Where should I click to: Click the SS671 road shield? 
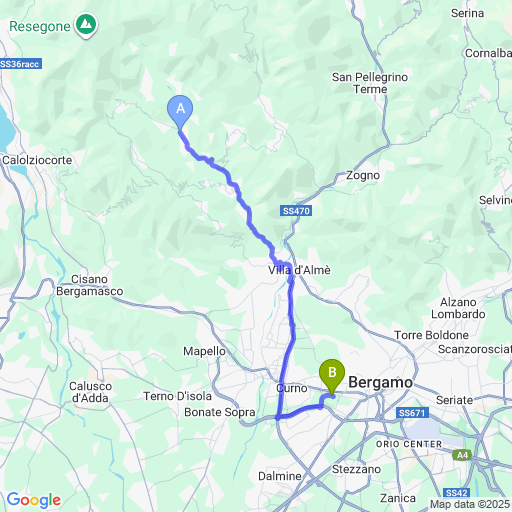coord(412,413)
